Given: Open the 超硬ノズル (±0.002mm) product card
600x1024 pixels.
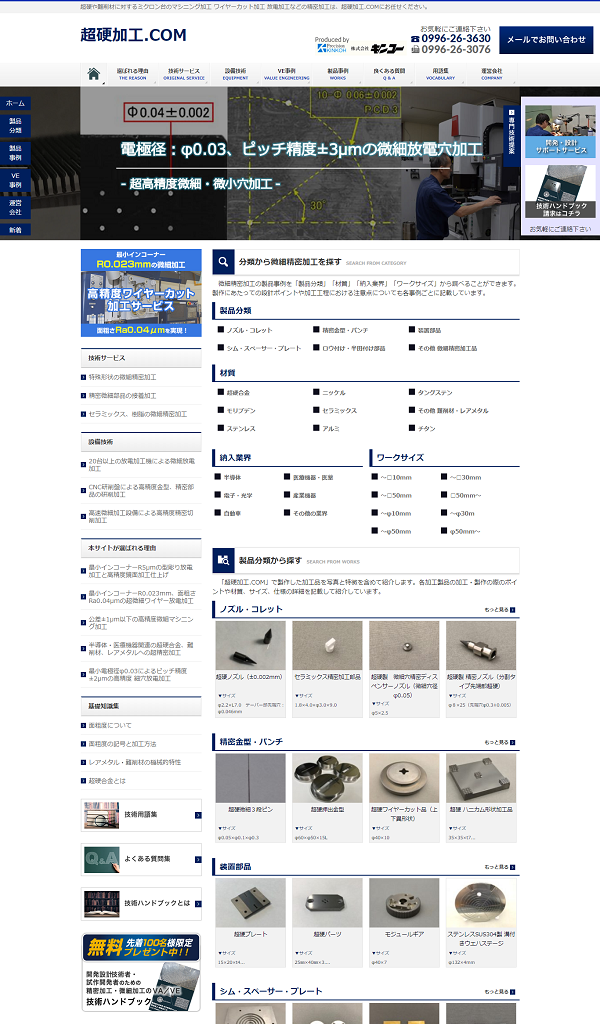Looking at the screenshot, I should pos(250,669).
